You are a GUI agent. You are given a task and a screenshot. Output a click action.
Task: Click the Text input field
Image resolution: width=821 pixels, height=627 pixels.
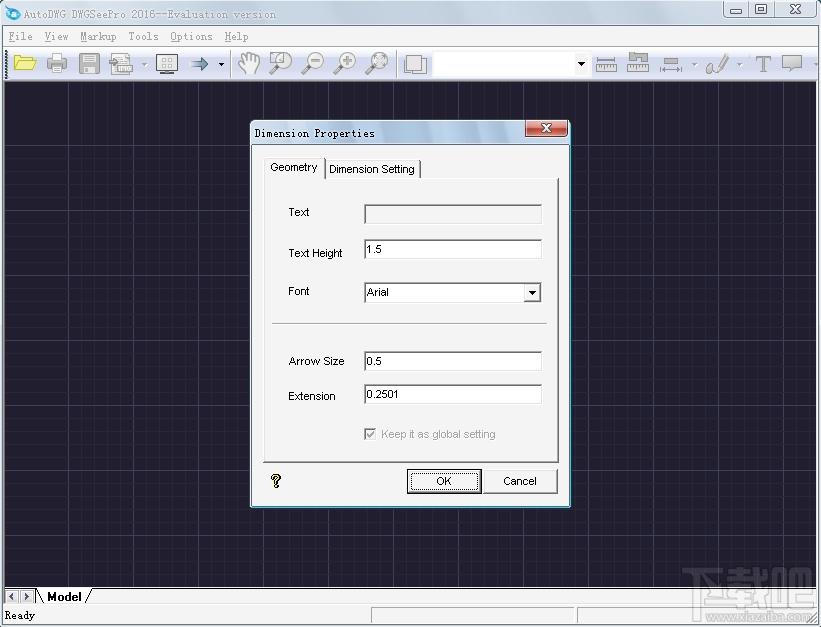453,214
